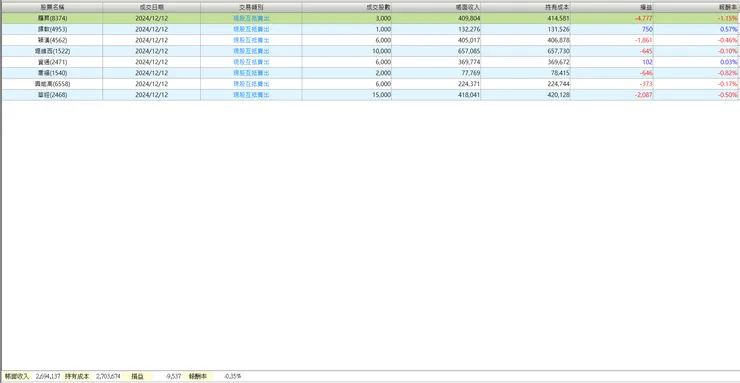Select the stock name cell coded (1540)
The height and width of the screenshot is (383, 740).
coord(52,73)
